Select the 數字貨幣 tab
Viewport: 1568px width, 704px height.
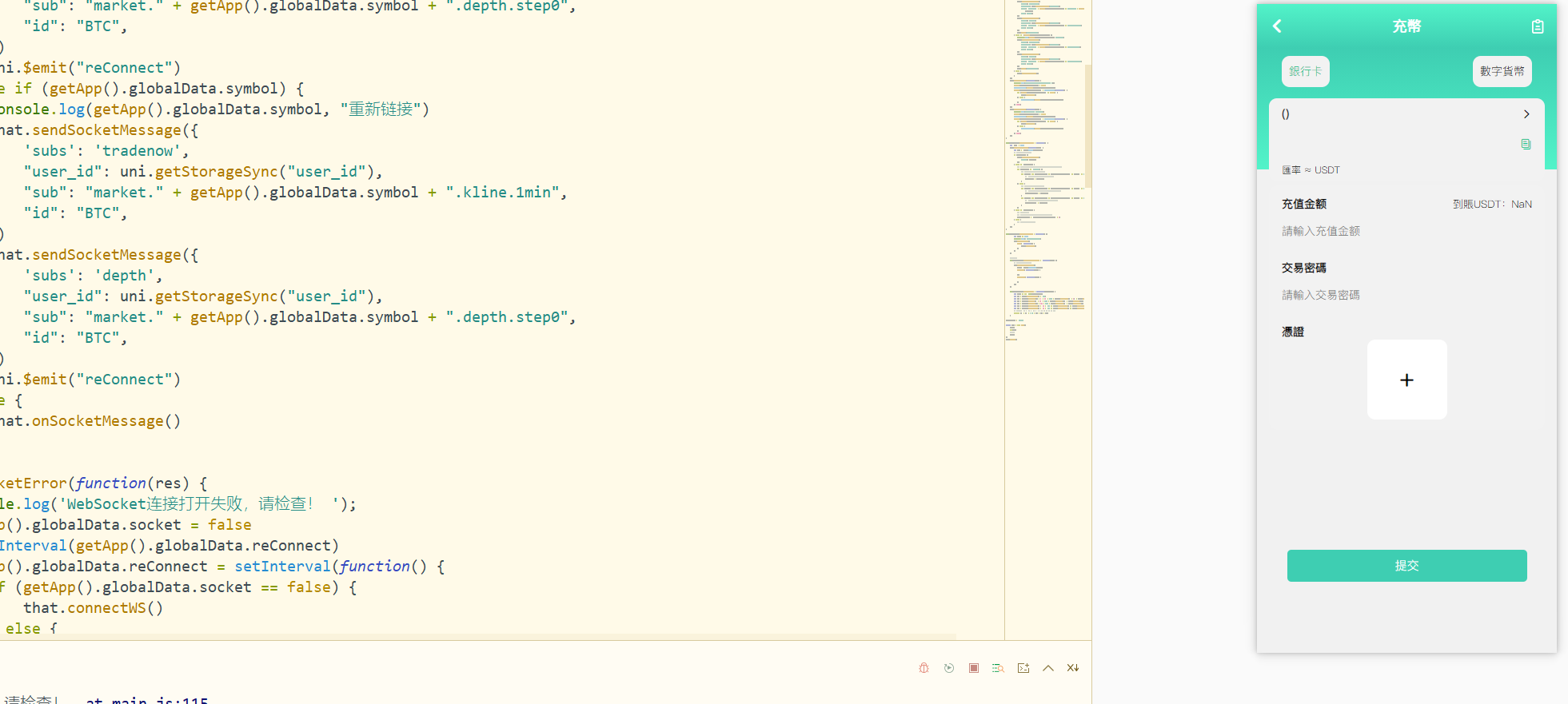(1502, 71)
